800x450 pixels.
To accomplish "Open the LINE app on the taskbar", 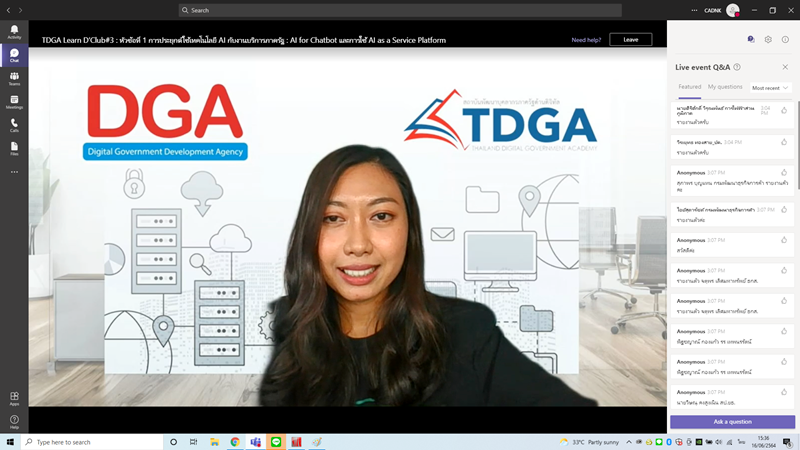I will (x=276, y=442).
